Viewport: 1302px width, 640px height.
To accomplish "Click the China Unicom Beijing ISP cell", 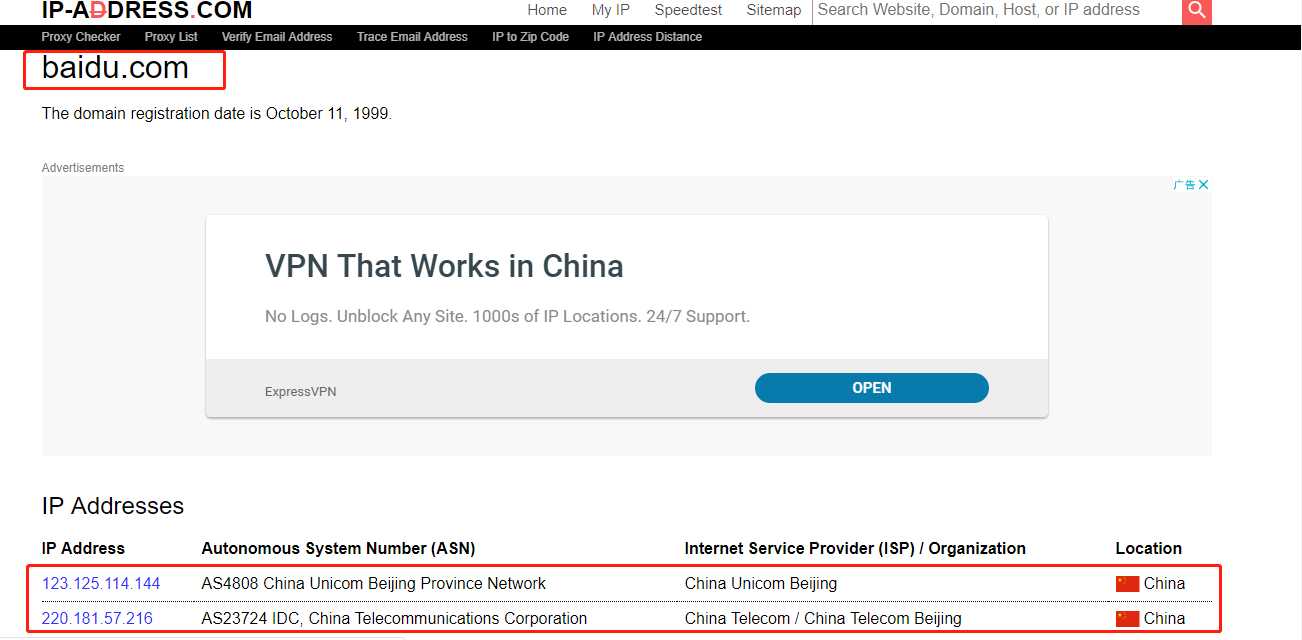I will point(761,584).
